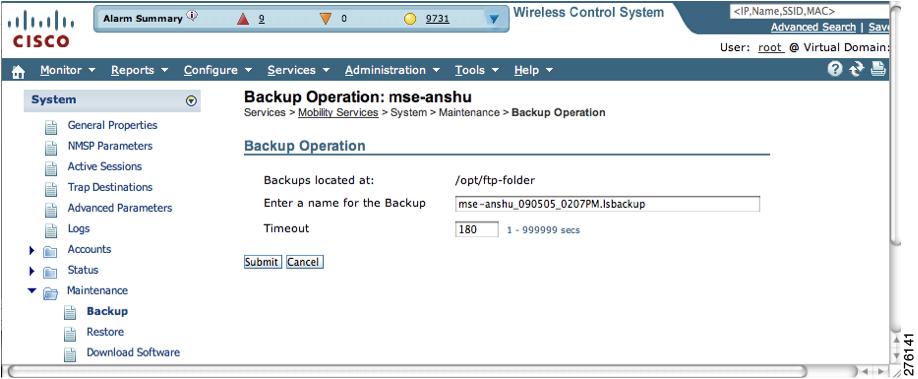Click the Cancel button
918x379 pixels.
pyautogui.click(x=303, y=262)
